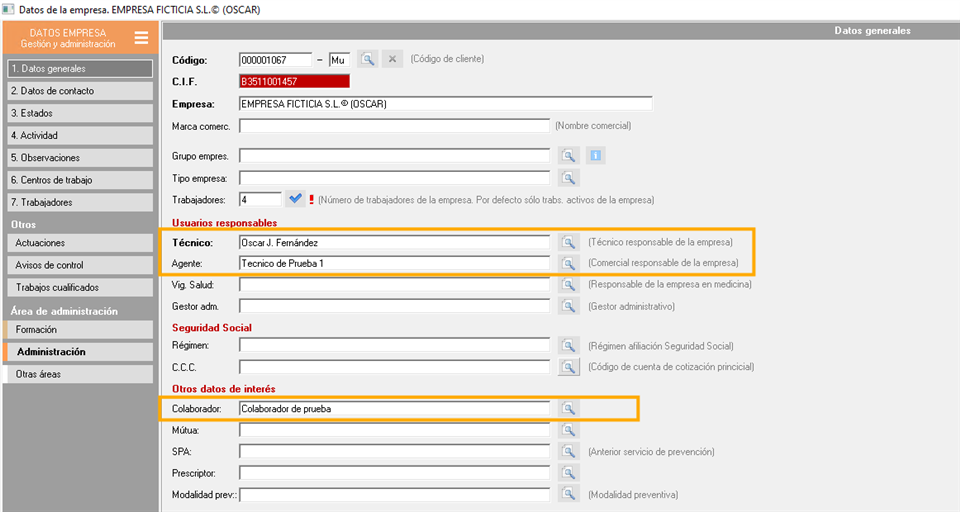Open 7. Trabajadores section

click(78, 202)
